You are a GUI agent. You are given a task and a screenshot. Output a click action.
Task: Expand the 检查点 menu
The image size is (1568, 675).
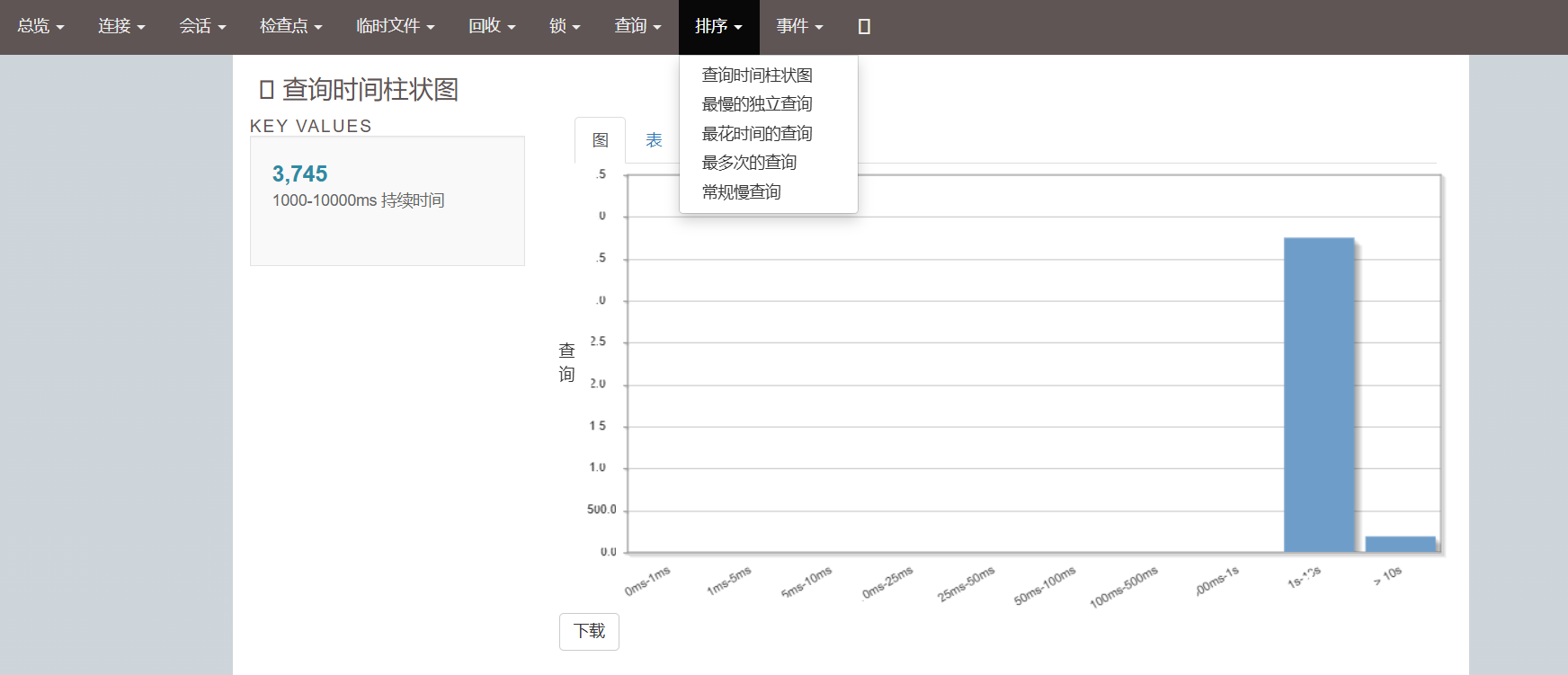[290, 27]
